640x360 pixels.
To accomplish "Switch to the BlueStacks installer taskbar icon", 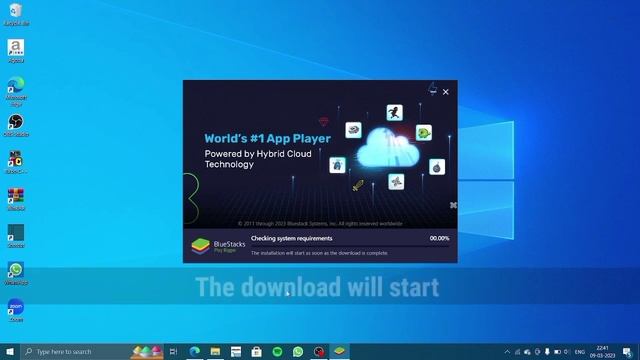I will [x=339, y=351].
